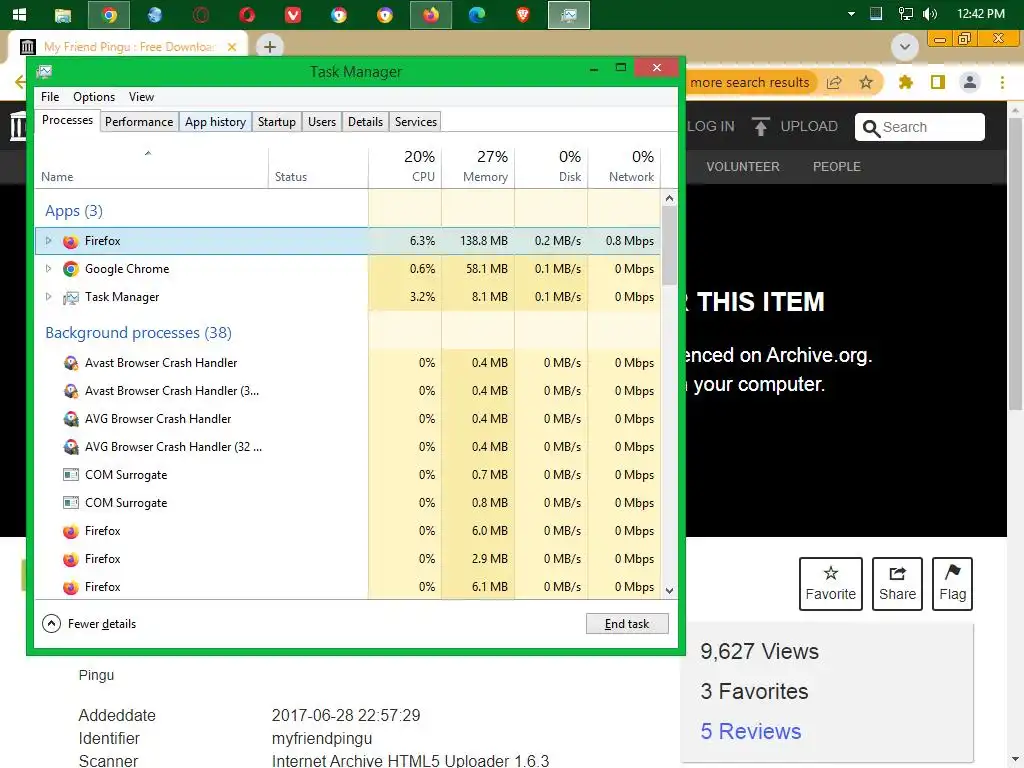Open Chrome's tab search chevron
Image resolution: width=1024 pixels, height=768 pixels.
[905, 47]
